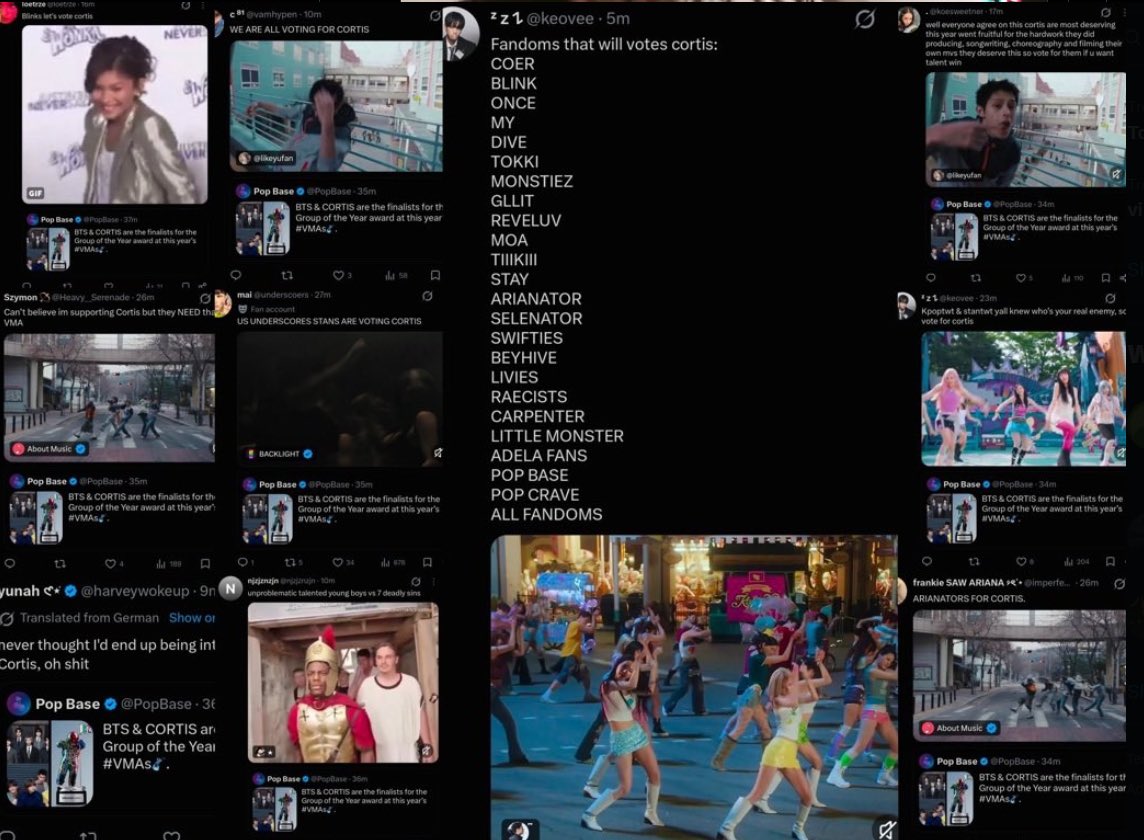The height and width of the screenshot is (840, 1144).
Task: Like Szymon's "Can't believe im supporting Cortis" post
Action: point(110,563)
